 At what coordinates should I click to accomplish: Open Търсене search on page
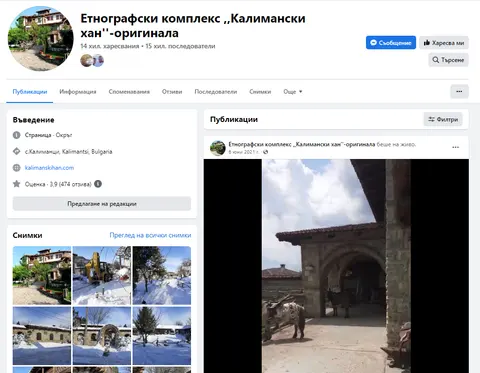pyautogui.click(x=448, y=60)
